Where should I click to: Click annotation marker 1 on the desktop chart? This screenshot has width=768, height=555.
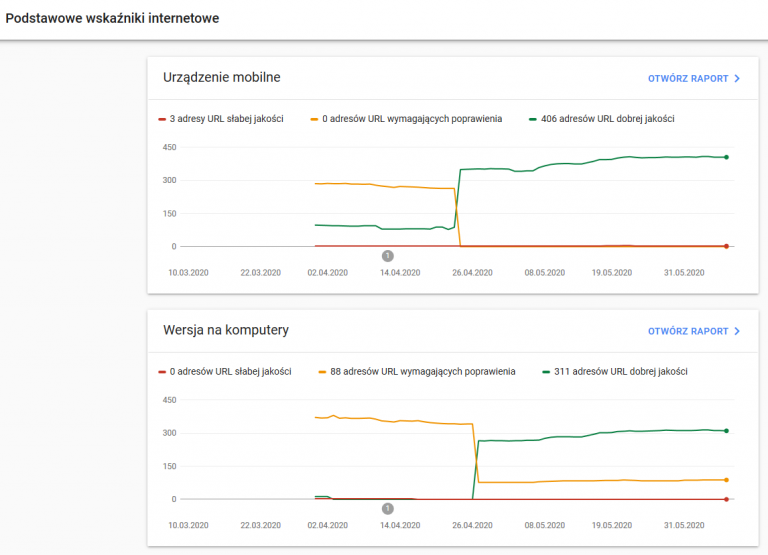coord(388,509)
